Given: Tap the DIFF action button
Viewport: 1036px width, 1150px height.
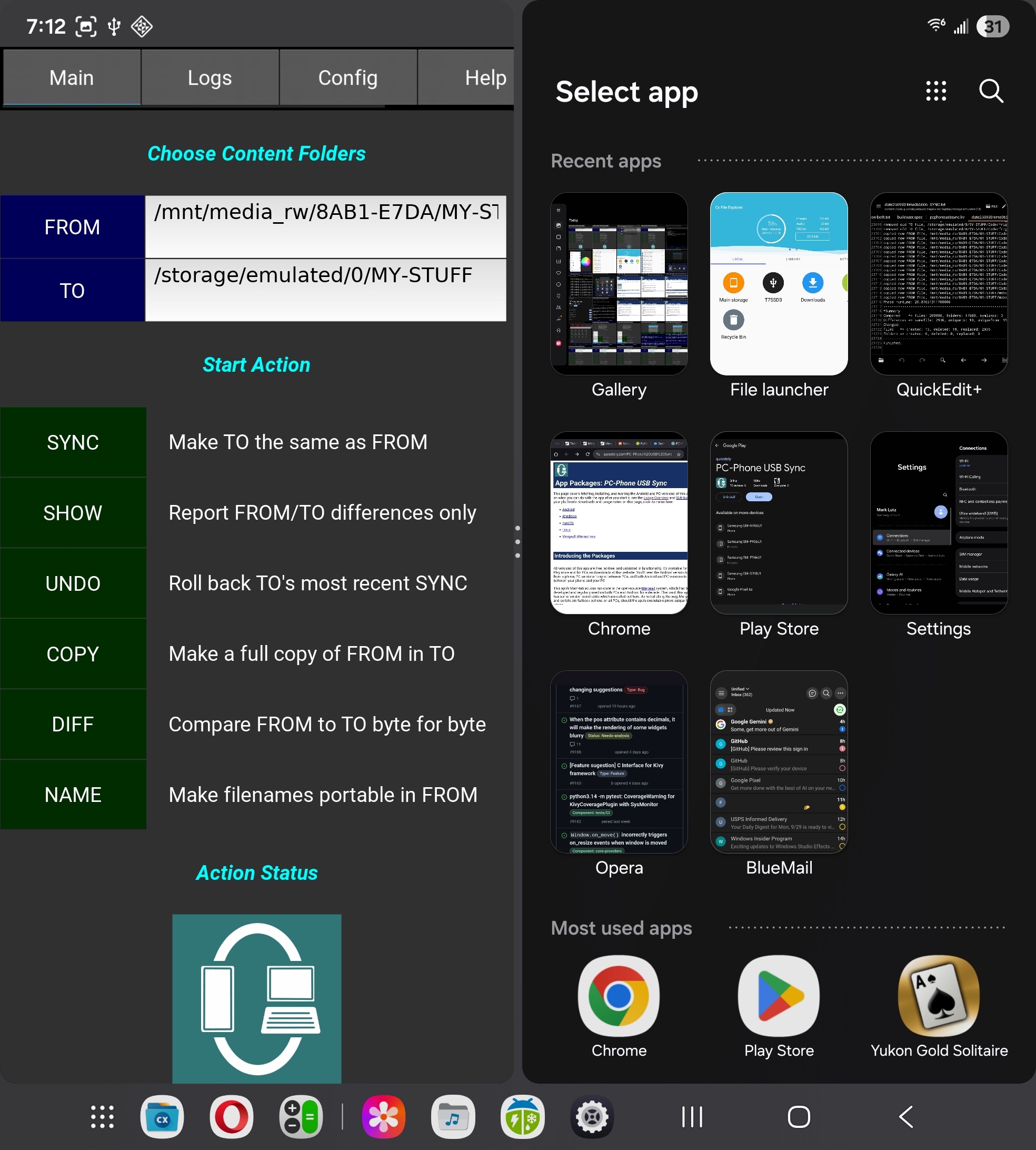Looking at the screenshot, I should 73,724.
